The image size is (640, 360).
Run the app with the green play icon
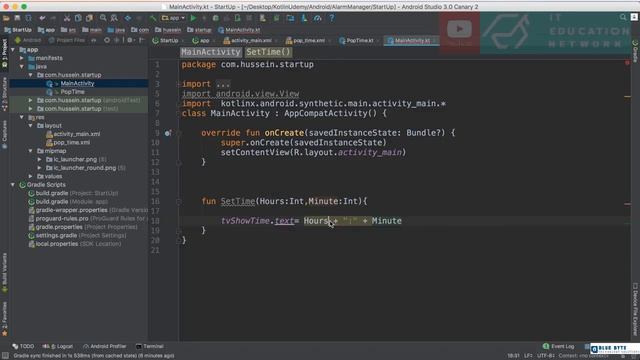[x=193, y=18]
